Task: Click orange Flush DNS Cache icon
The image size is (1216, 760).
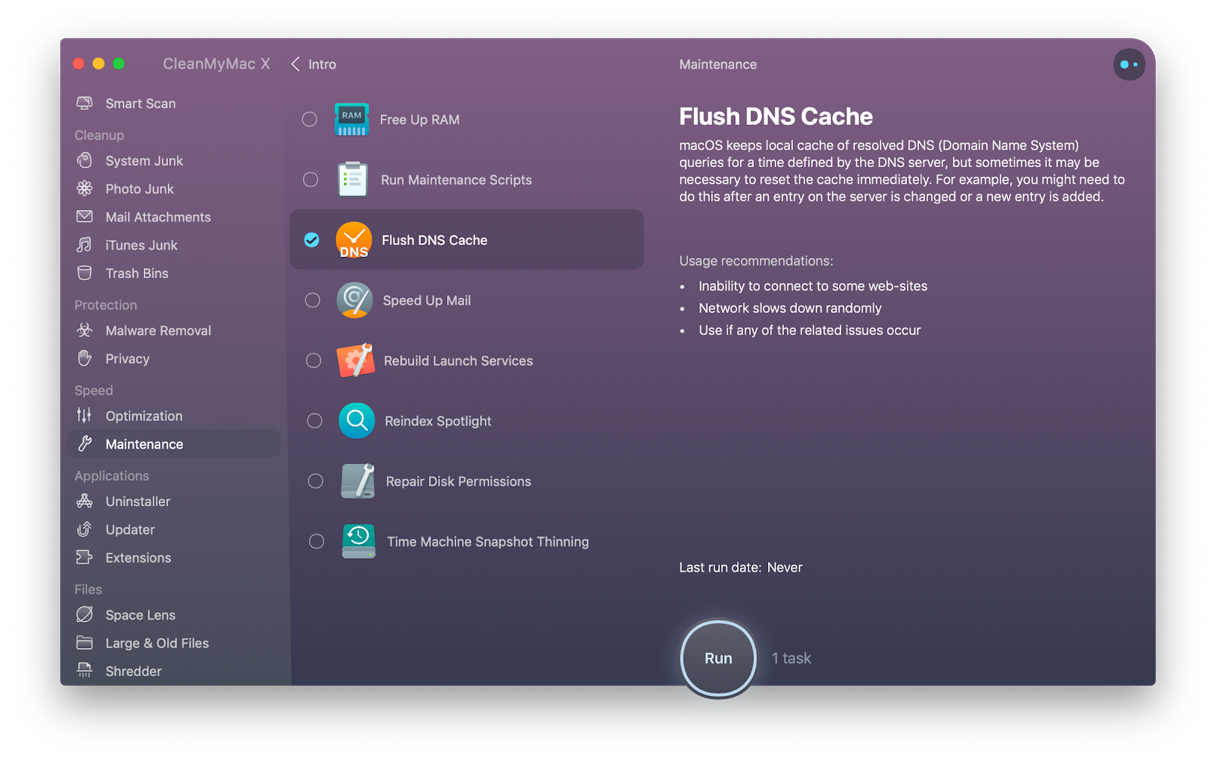Action: click(354, 240)
